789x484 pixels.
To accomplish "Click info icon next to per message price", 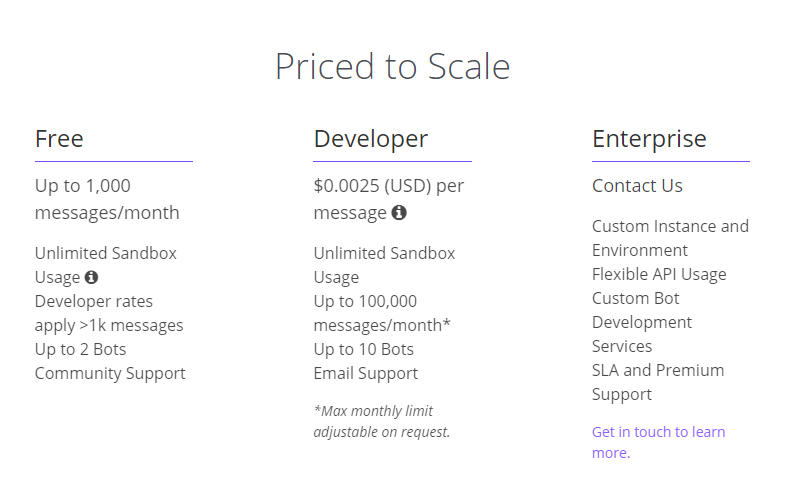I will click(x=399, y=213).
